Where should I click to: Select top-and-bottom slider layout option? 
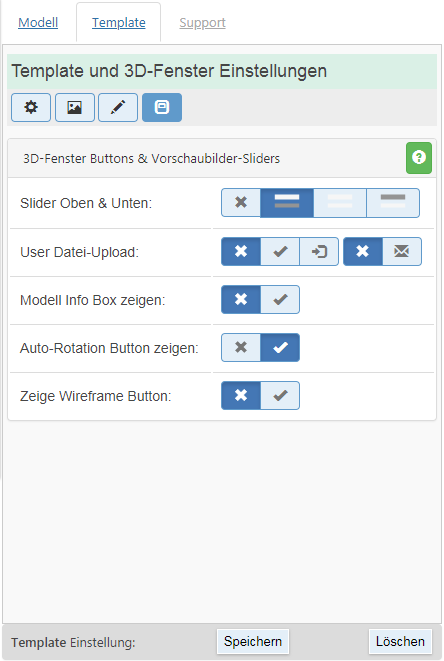[x=287, y=203]
